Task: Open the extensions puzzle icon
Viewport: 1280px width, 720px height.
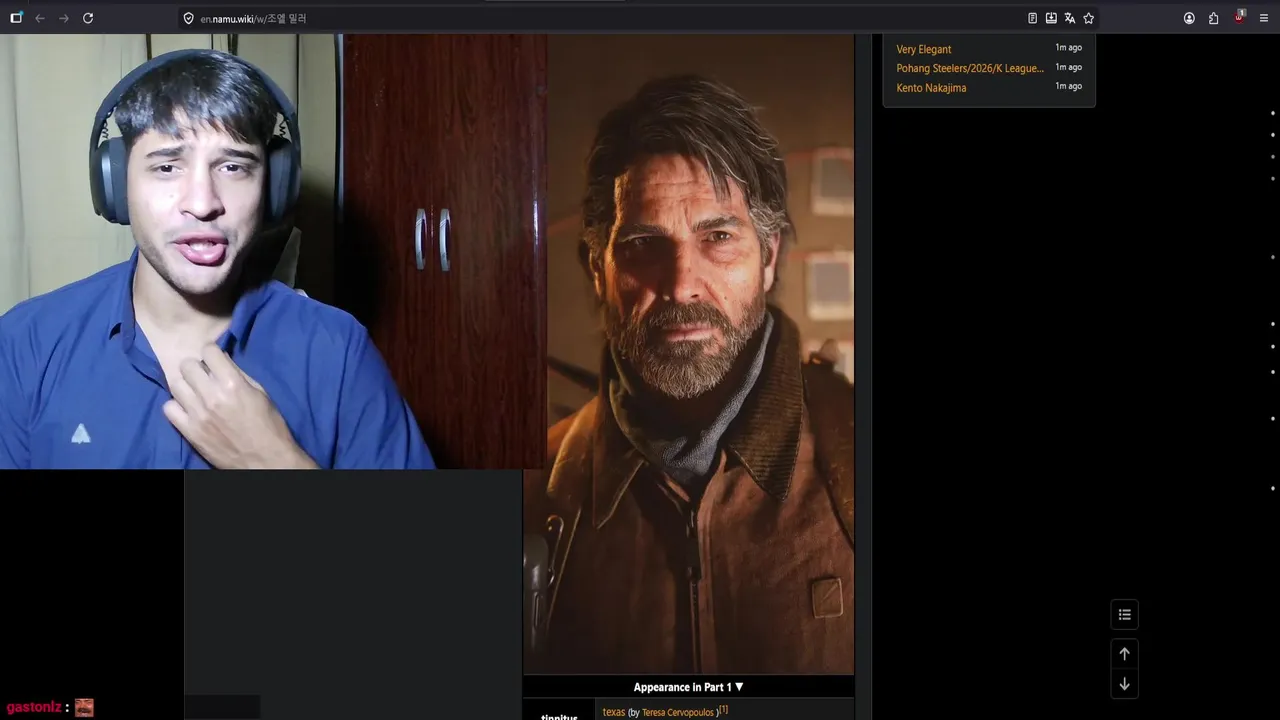Action: point(1213,18)
